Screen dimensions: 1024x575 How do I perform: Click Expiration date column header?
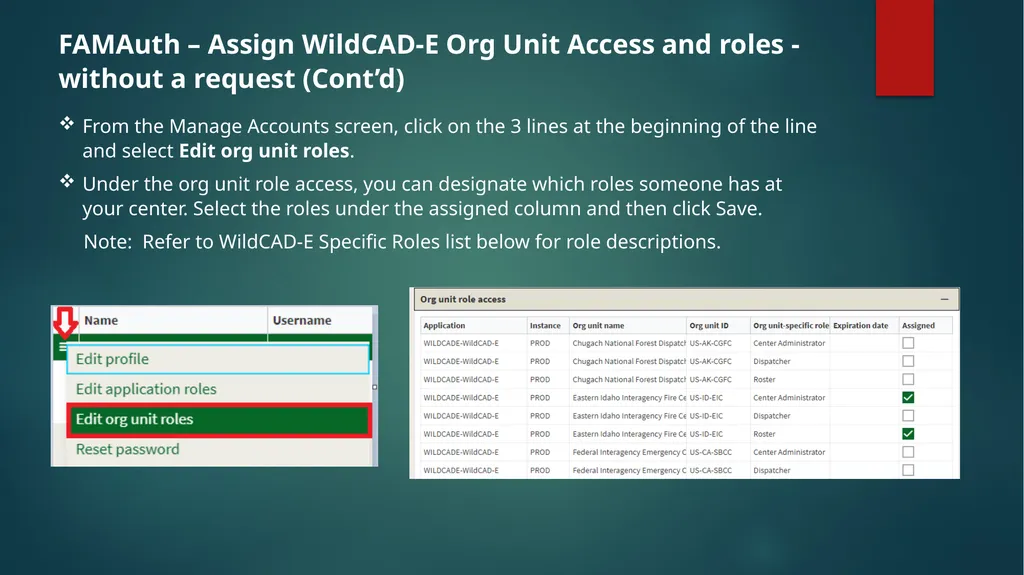pos(863,325)
